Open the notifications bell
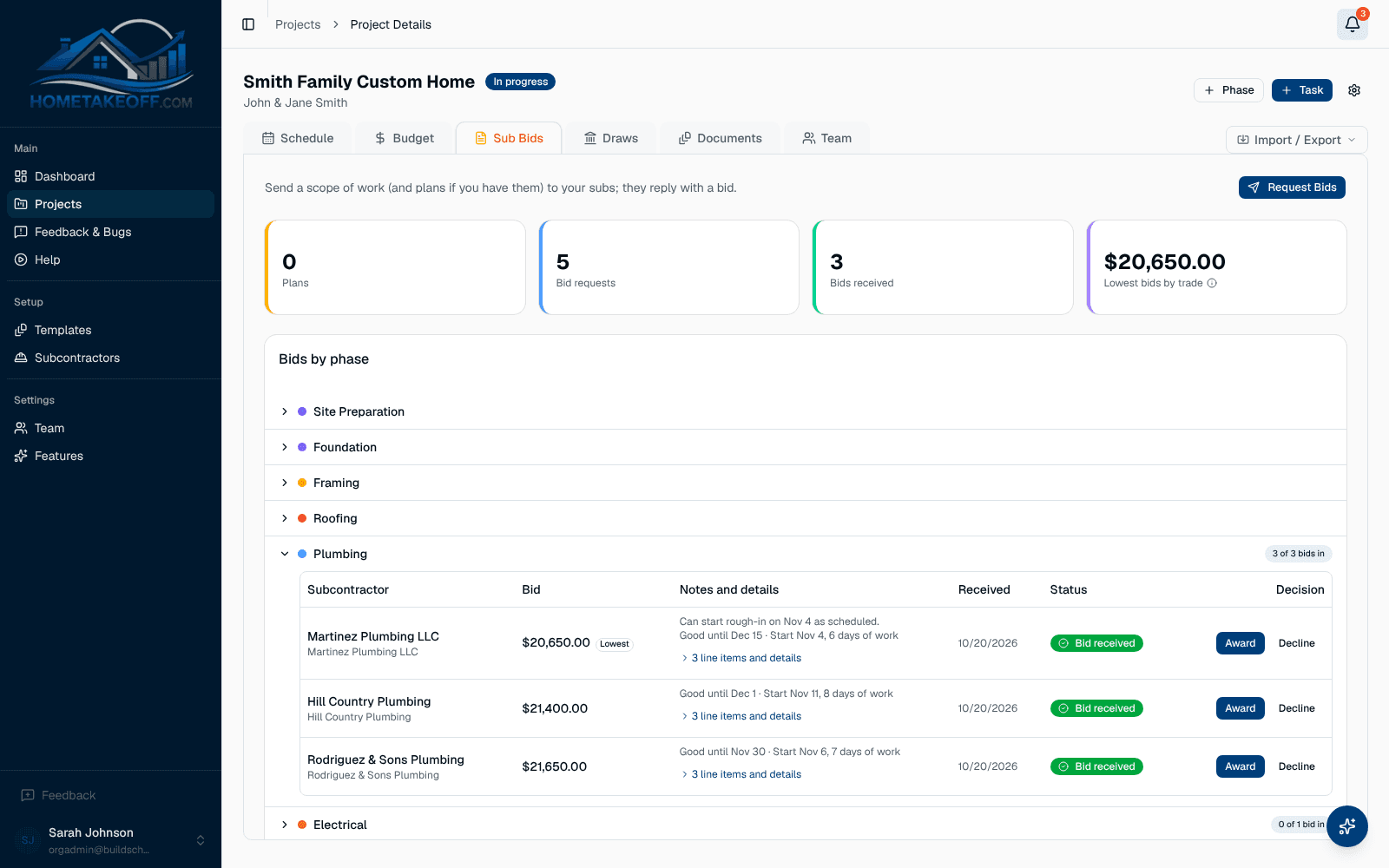 1353,24
